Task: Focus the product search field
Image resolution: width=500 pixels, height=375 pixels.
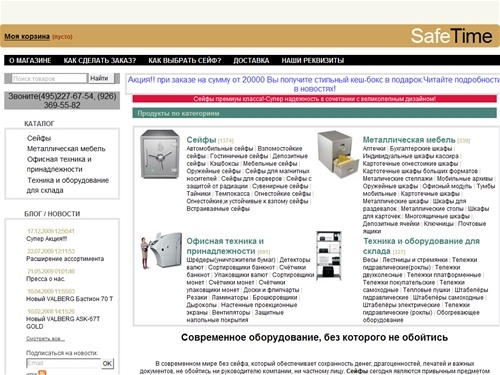Action: 49,79
